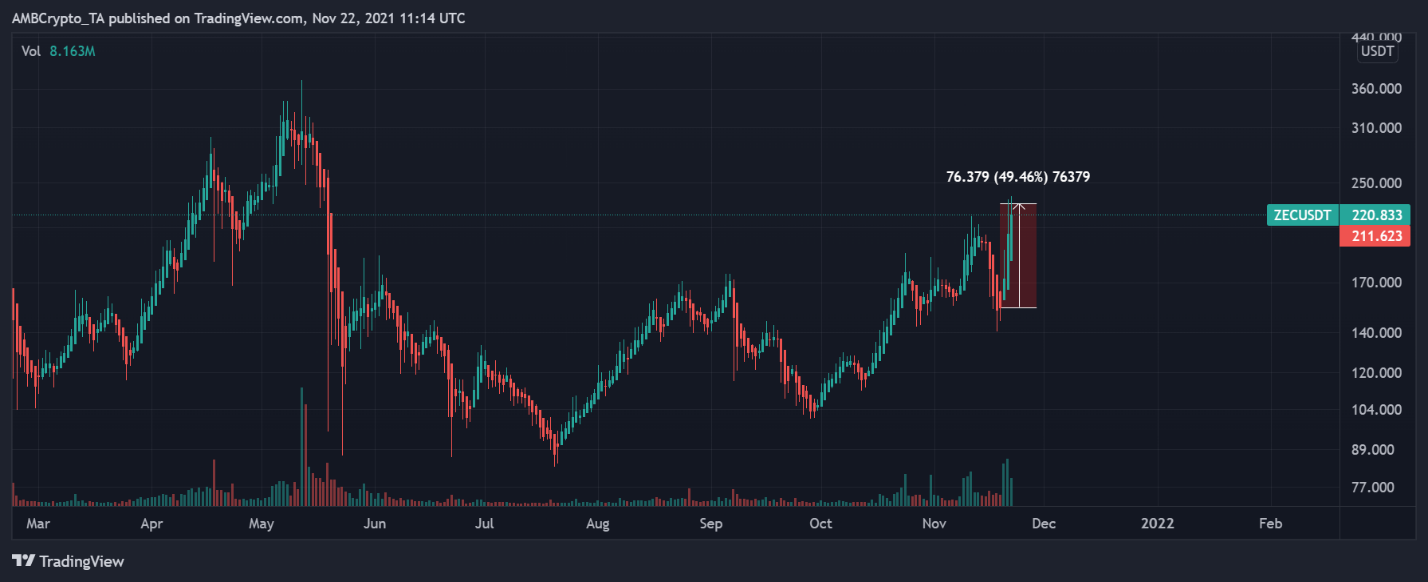Screen dimensions: 1428x582
Task: Select the red 211.623 price label
Action: pos(1377,236)
